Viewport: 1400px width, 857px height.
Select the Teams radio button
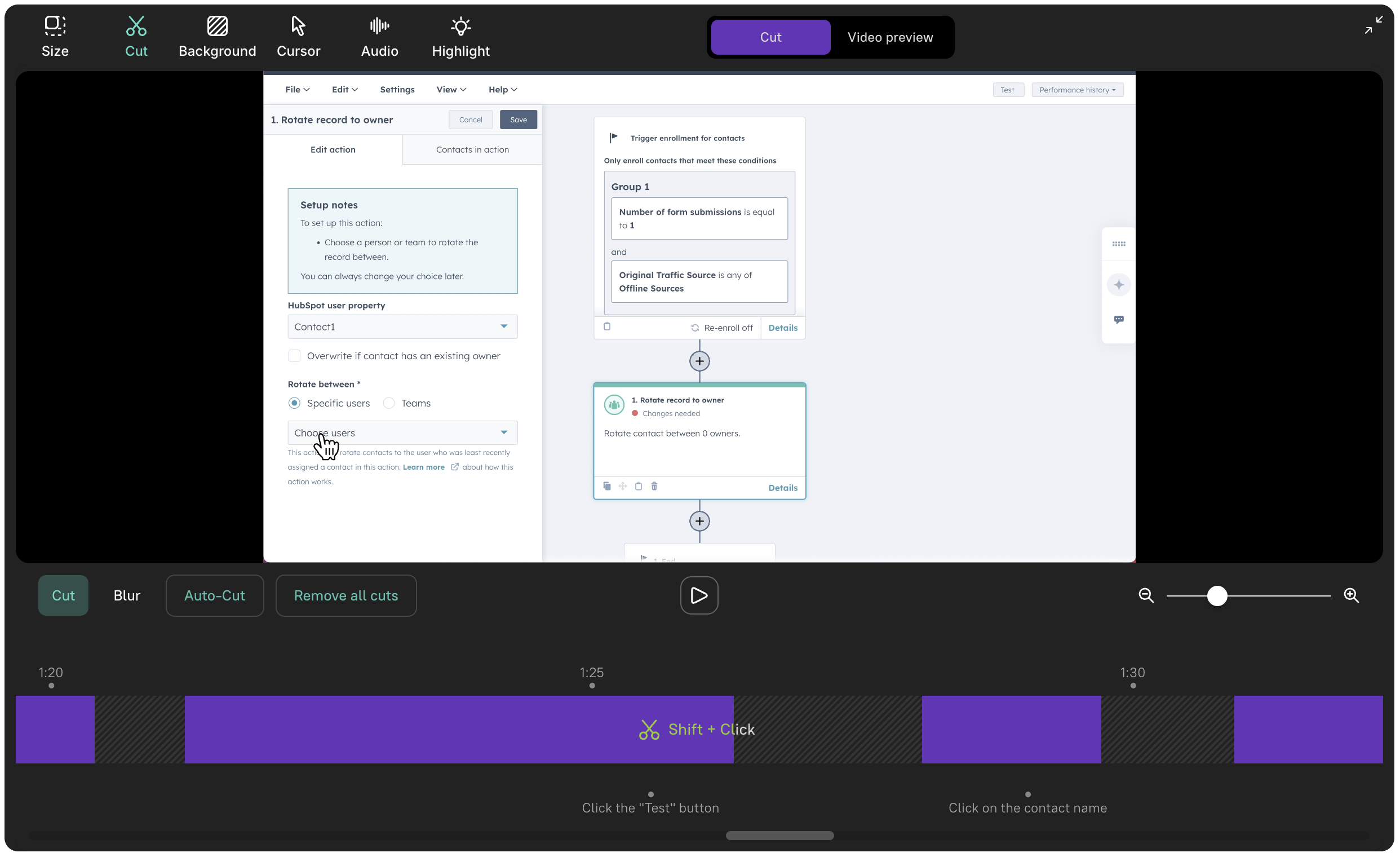pos(389,403)
